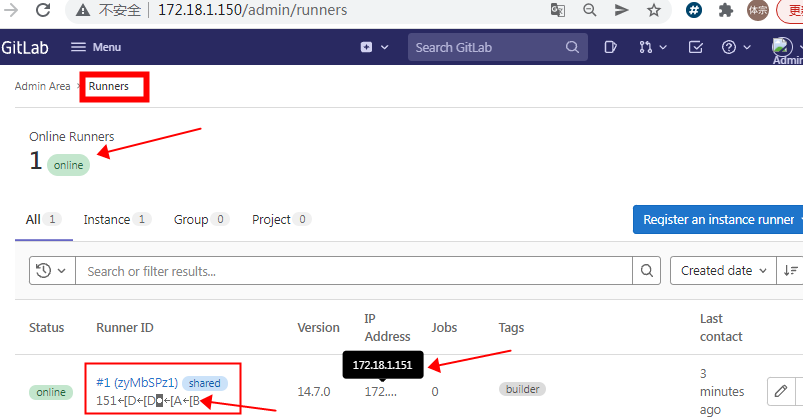Focus the Search GitLab field

[x=497, y=47]
